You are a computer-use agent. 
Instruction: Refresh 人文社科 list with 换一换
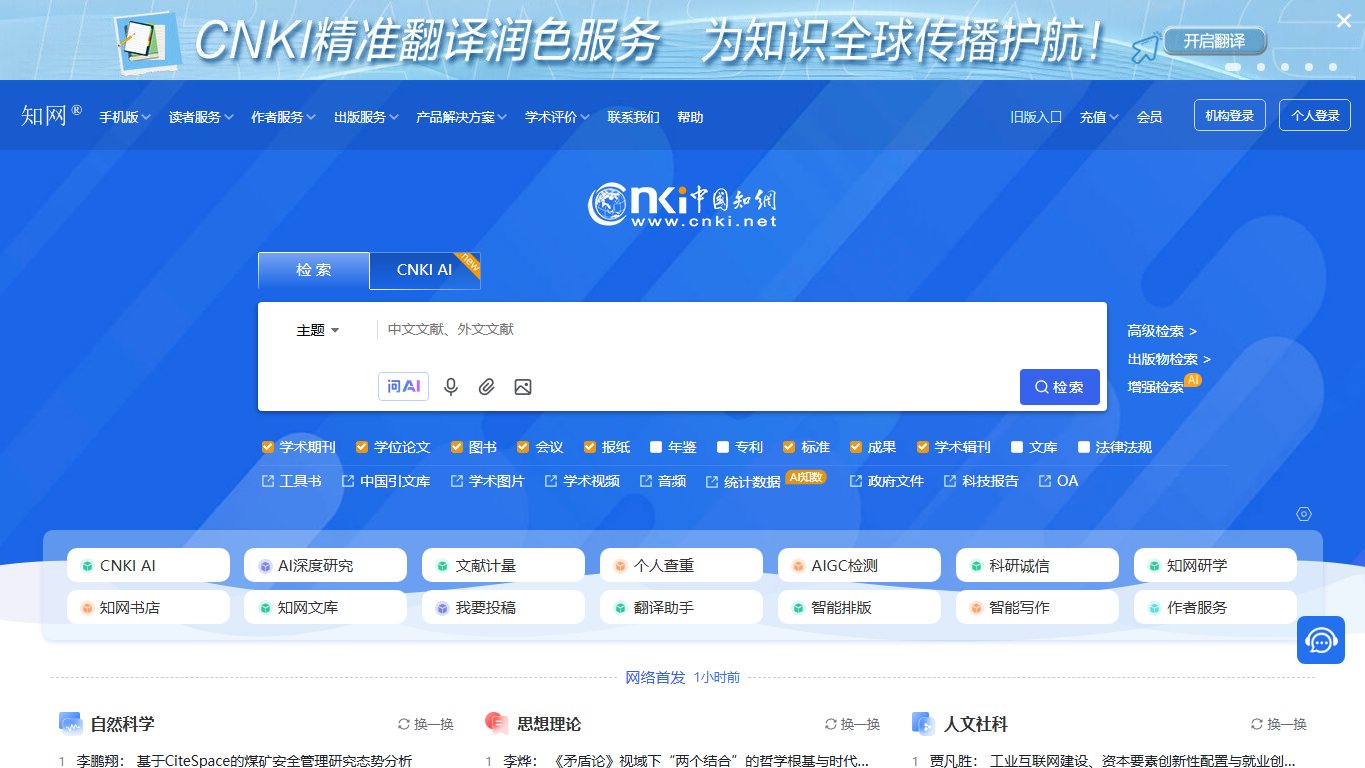point(1279,724)
